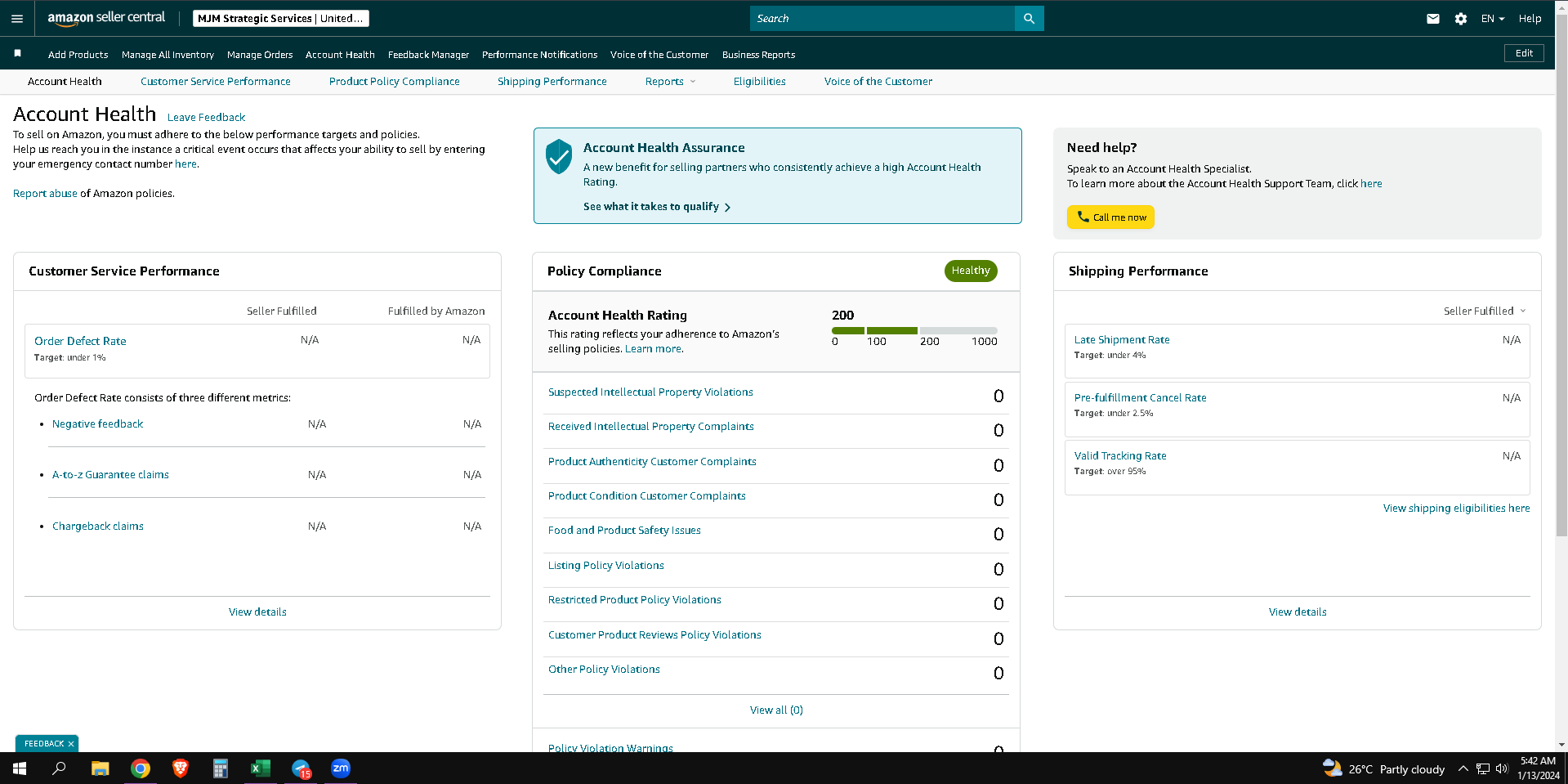Image resolution: width=1568 pixels, height=784 pixels.
Task: Select Shipping Performance tab
Action: pos(552,81)
